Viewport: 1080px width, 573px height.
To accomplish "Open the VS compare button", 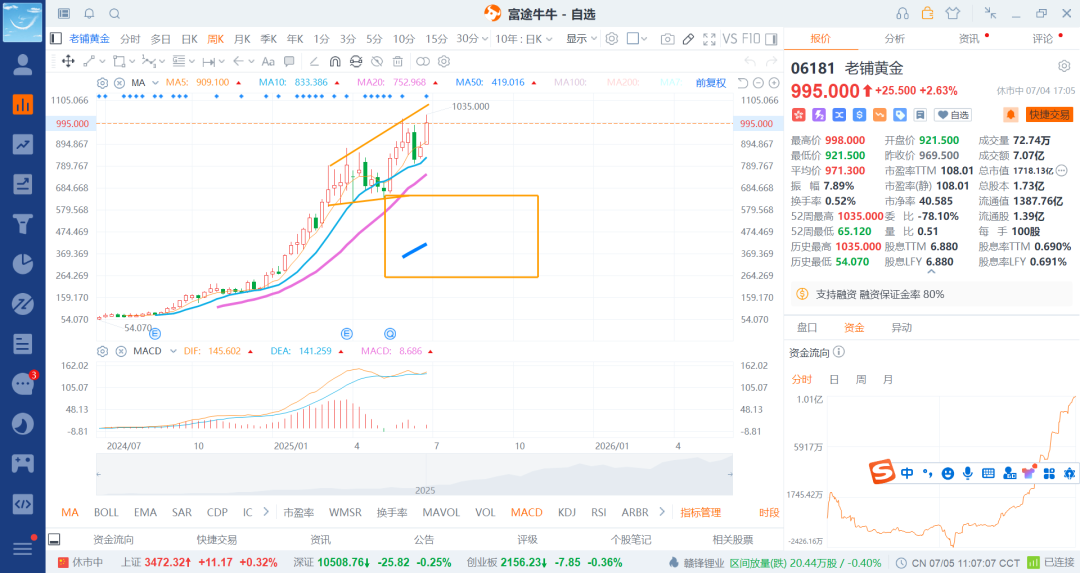I will 729,39.
